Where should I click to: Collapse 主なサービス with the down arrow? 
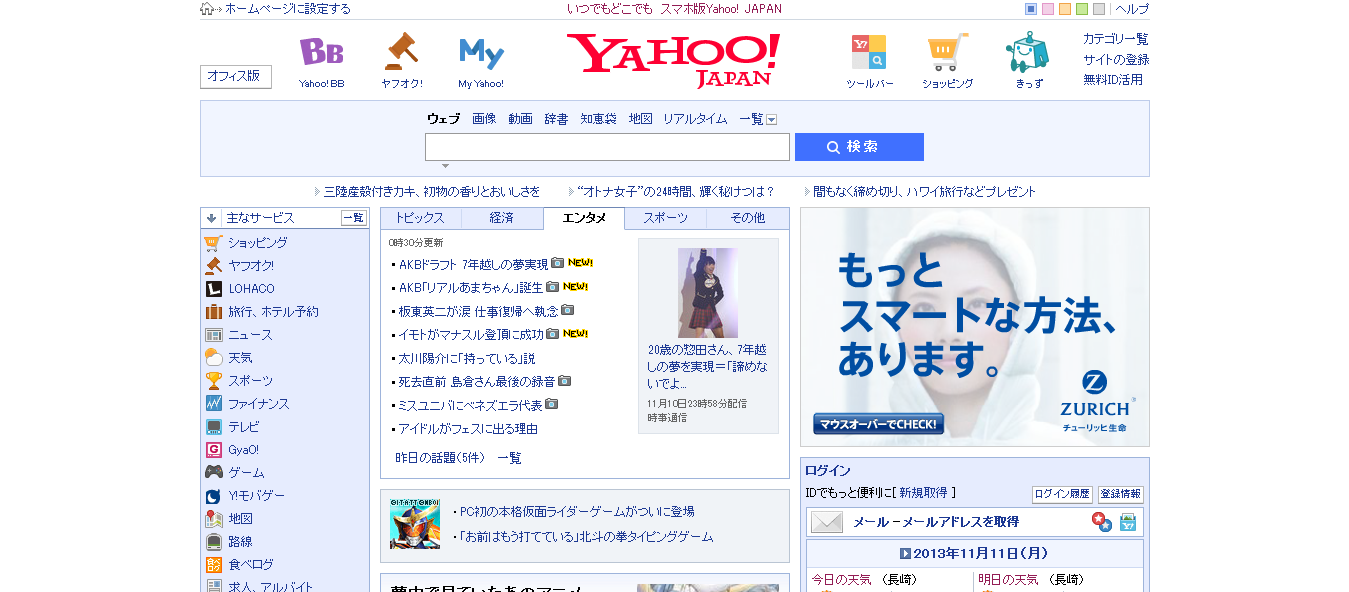point(211,218)
